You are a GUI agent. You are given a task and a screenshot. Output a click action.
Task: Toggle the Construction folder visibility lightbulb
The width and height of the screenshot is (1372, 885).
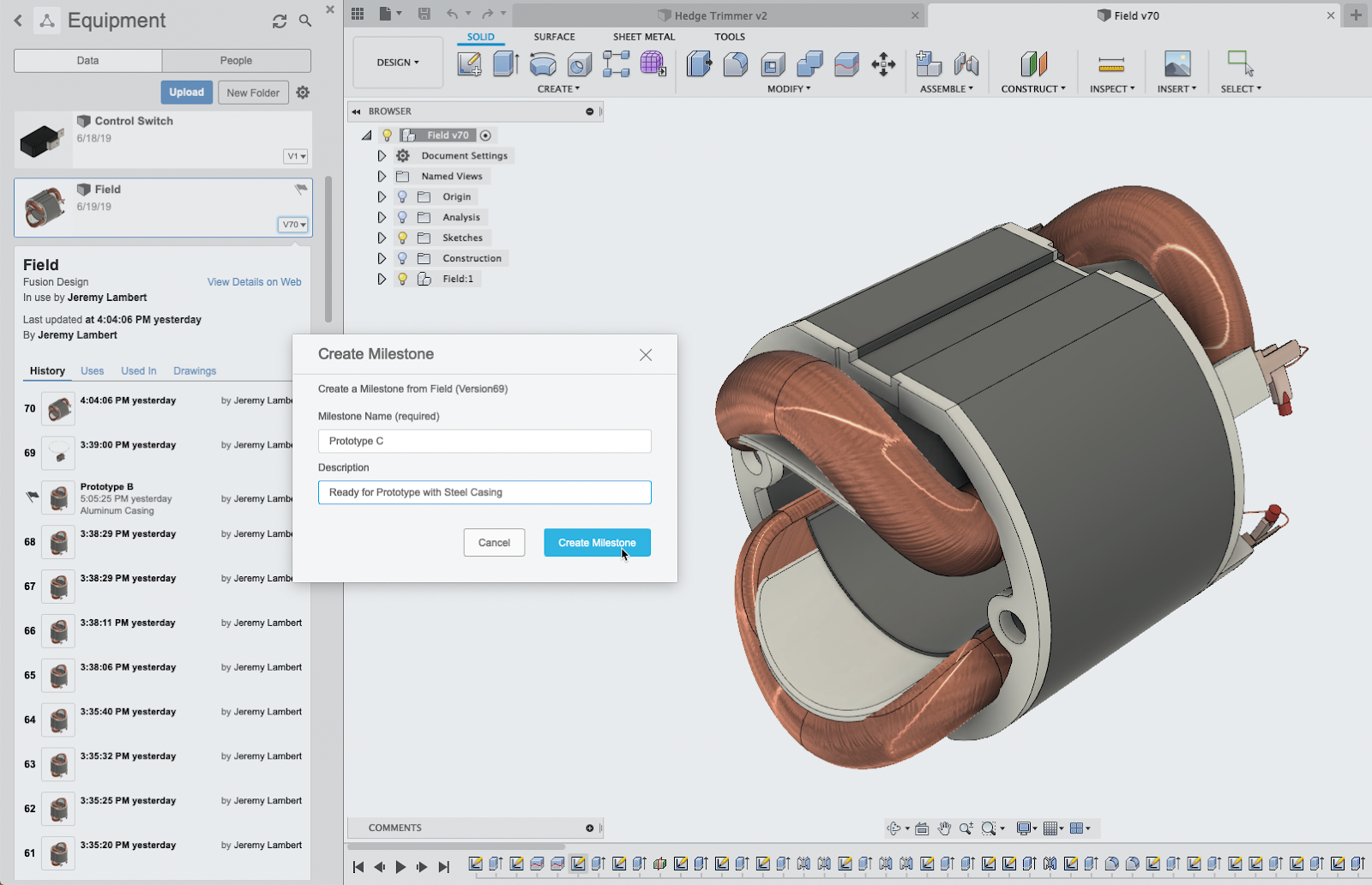click(x=402, y=258)
